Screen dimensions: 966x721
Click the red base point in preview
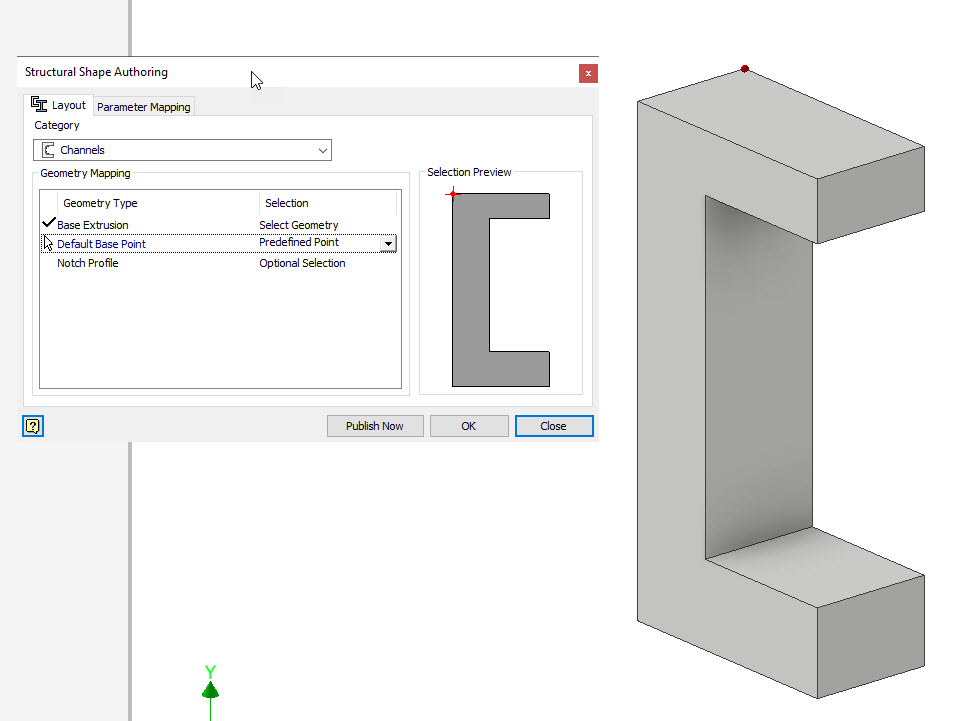click(453, 194)
